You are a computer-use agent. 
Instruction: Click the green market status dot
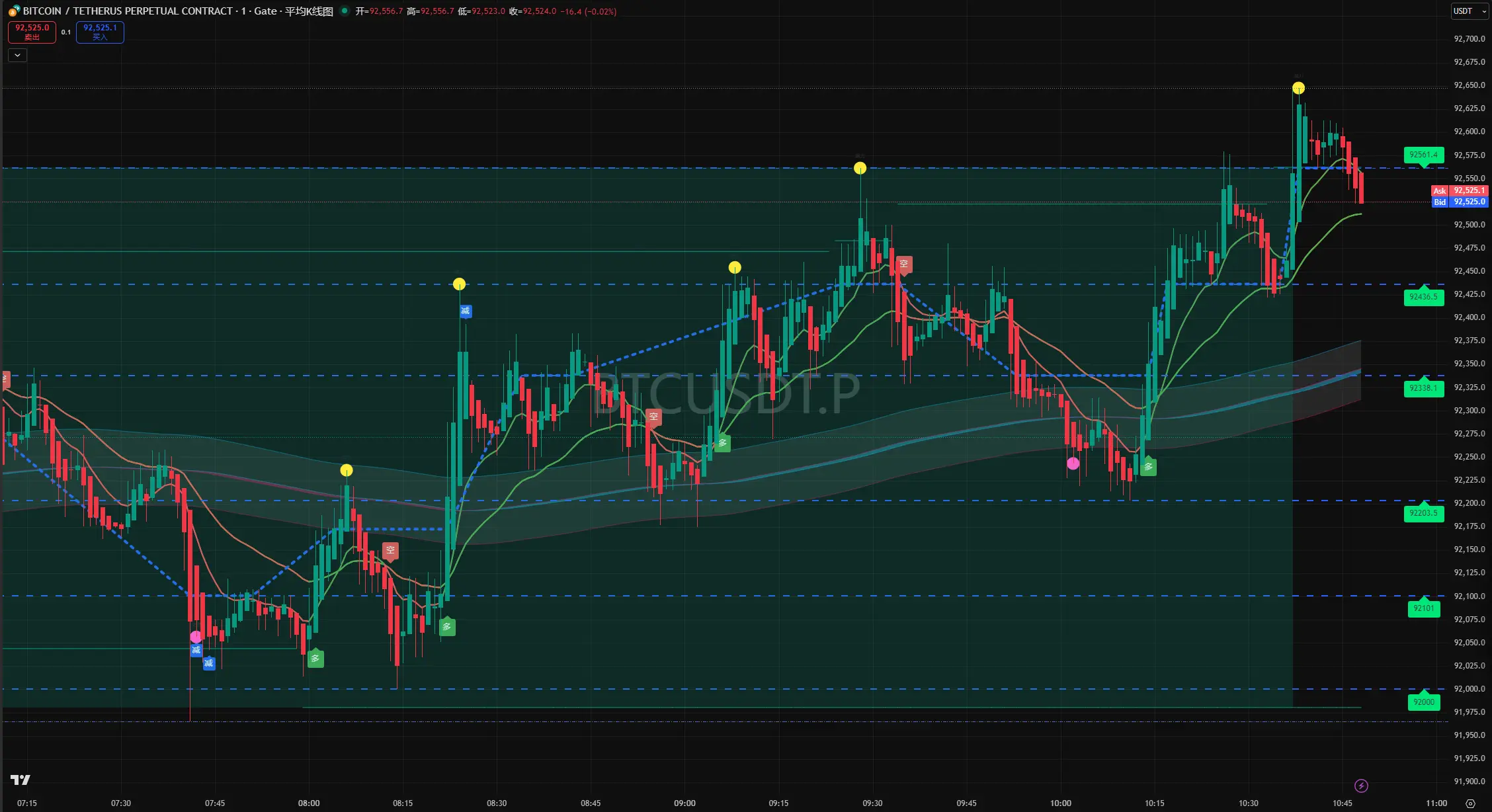[345, 11]
